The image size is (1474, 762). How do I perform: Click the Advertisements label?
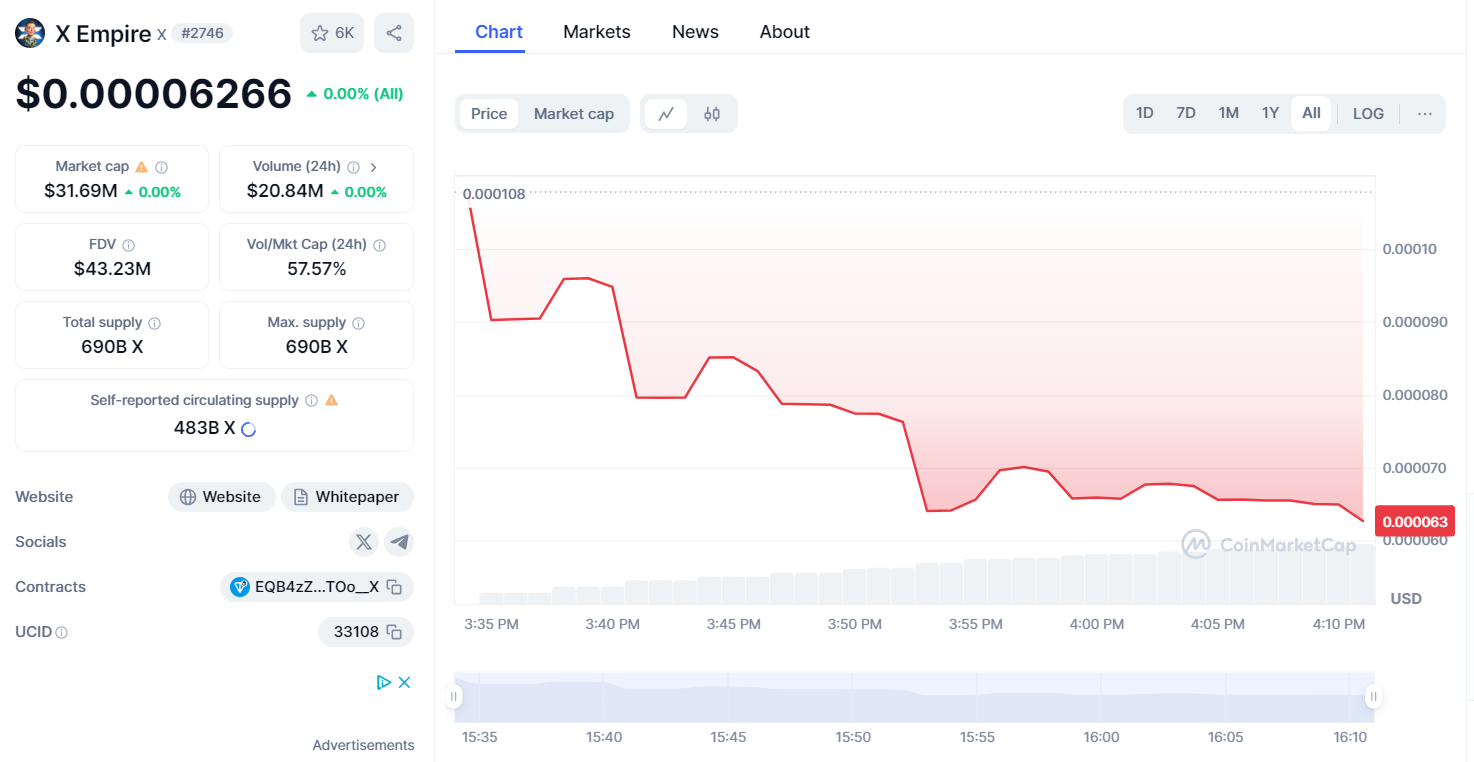(x=363, y=745)
